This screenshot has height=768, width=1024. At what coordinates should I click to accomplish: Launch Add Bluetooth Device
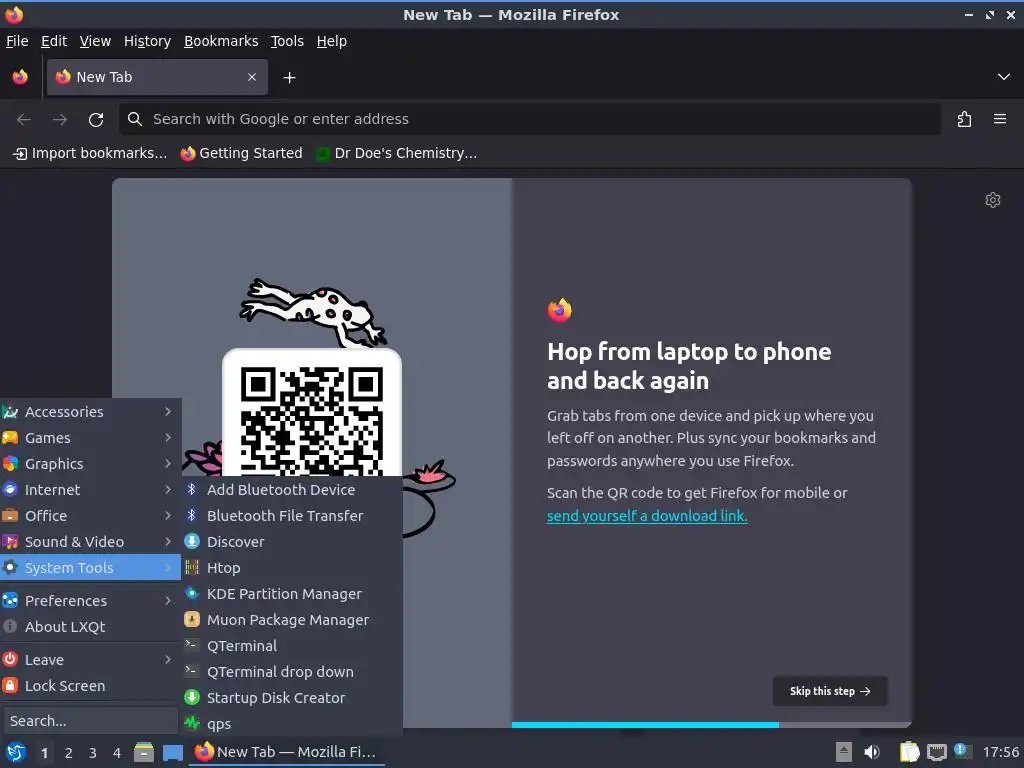(x=292, y=490)
